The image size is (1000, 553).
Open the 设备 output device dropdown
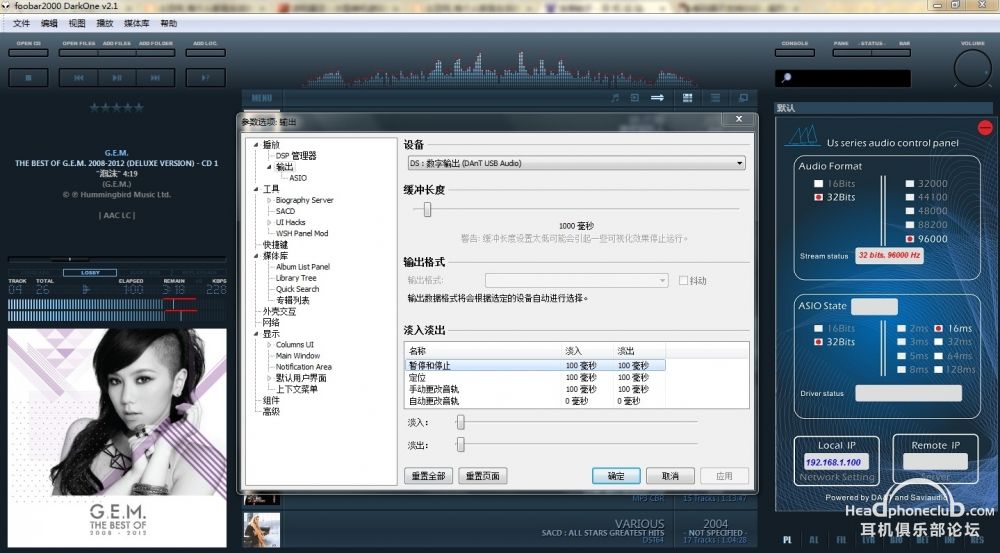(576, 163)
